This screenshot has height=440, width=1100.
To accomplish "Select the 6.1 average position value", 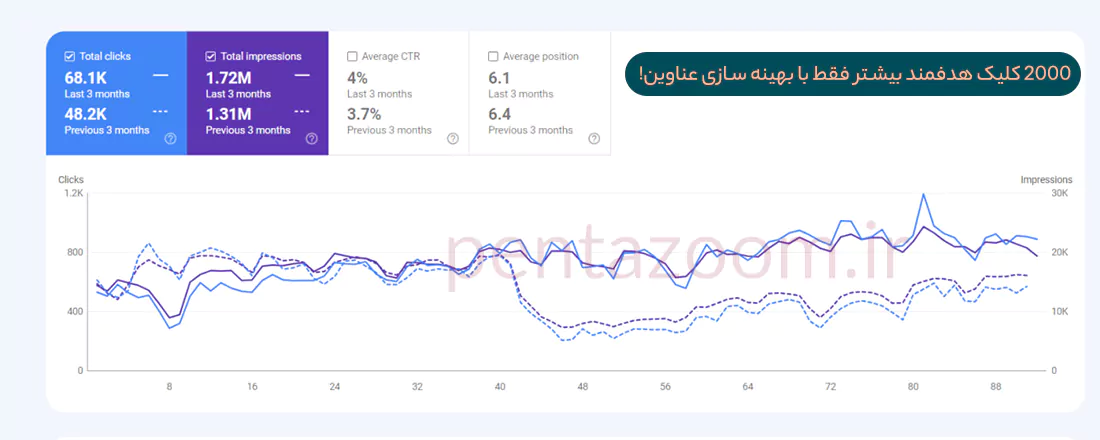I will click(x=500, y=77).
